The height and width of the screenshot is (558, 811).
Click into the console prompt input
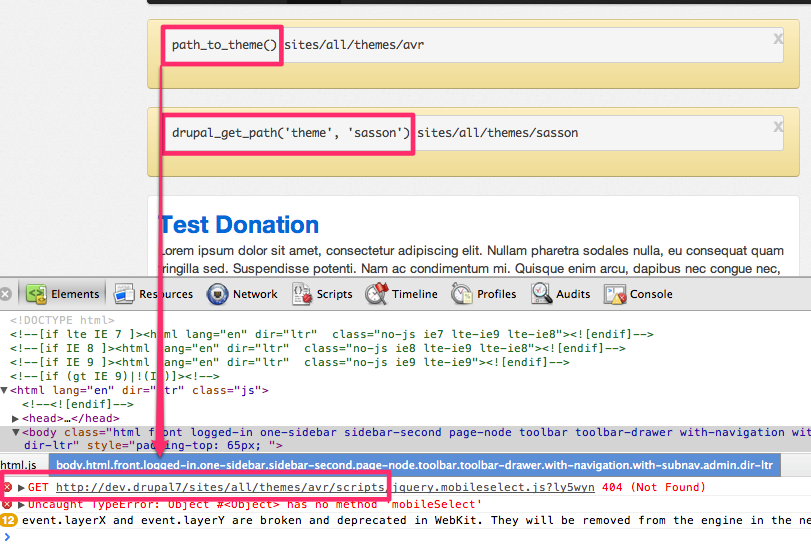pos(409,537)
